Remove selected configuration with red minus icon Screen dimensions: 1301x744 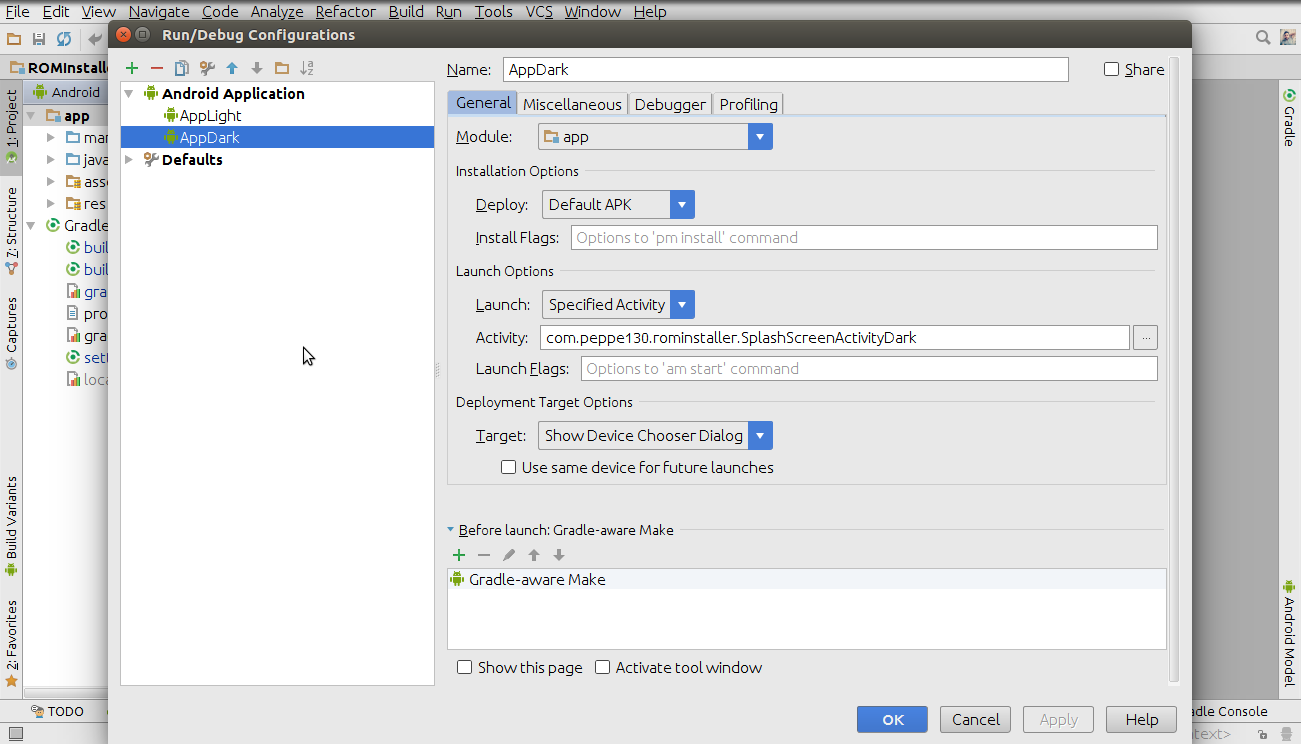pyautogui.click(x=156, y=68)
